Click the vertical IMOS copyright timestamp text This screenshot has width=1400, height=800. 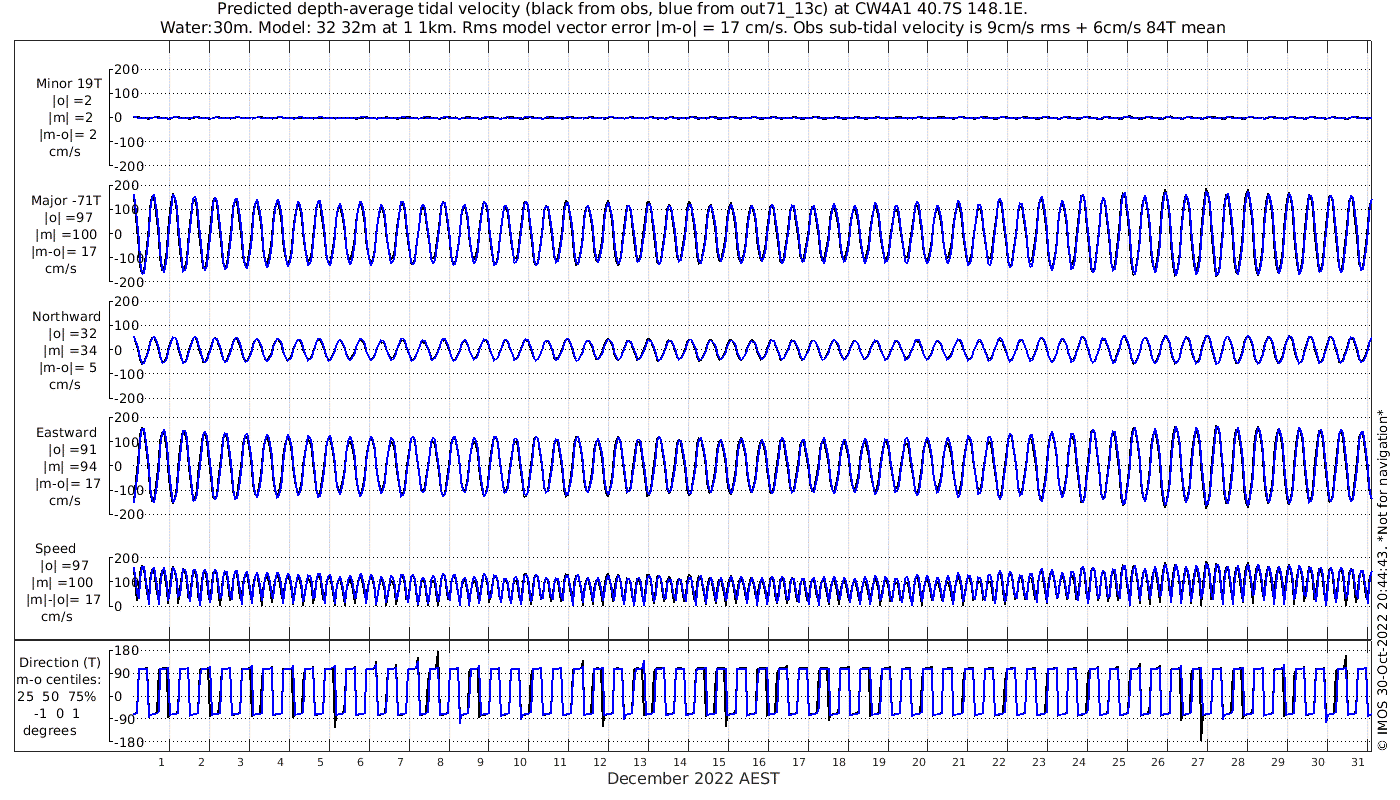[1383, 580]
